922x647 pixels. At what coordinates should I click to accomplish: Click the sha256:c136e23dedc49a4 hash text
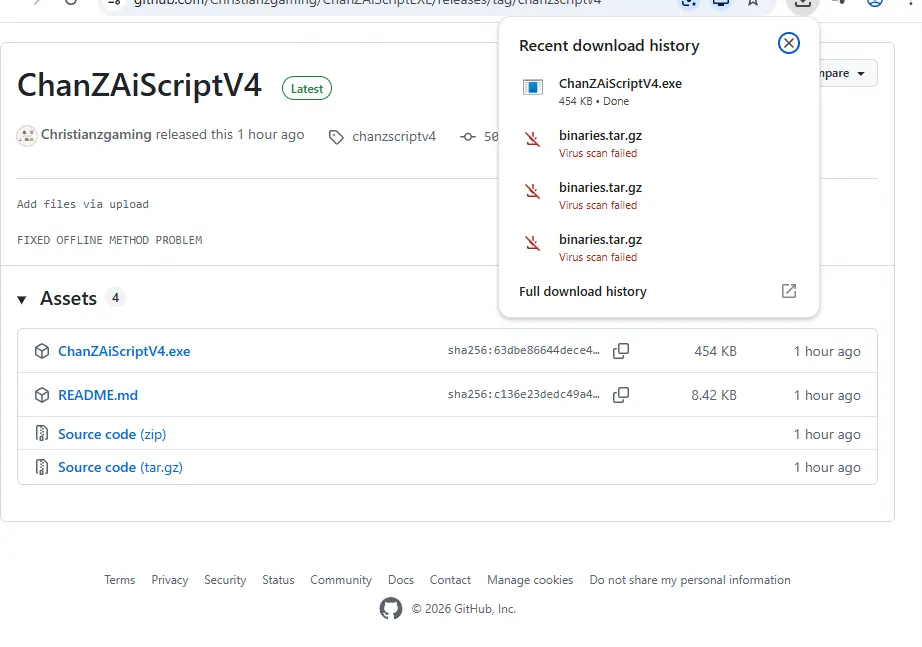point(523,395)
